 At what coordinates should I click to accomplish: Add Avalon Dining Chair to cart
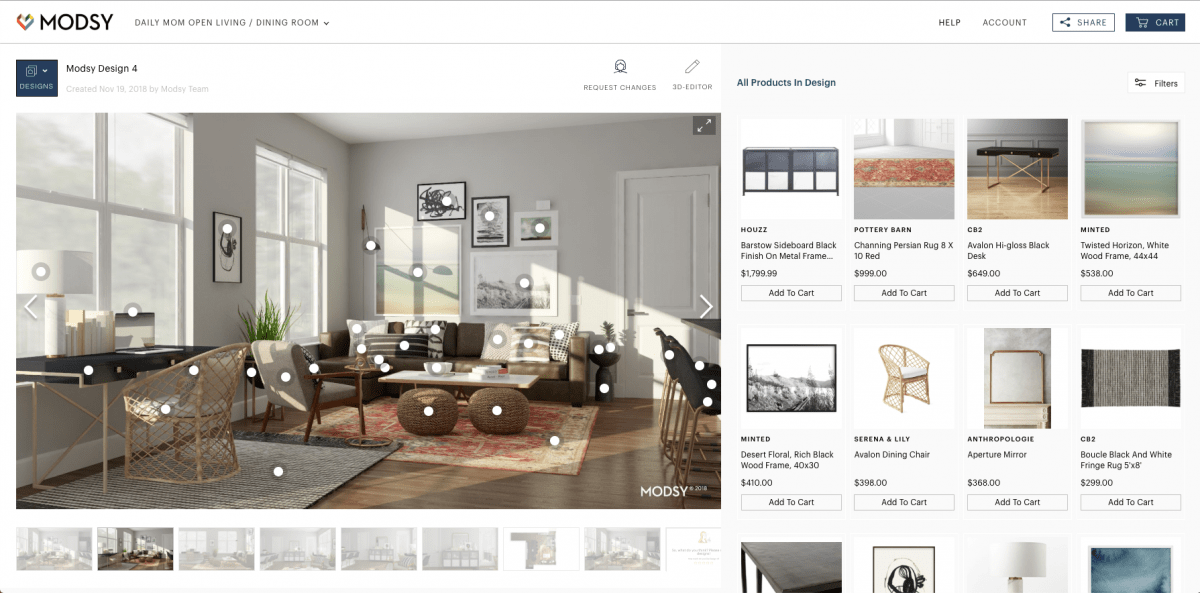point(904,502)
